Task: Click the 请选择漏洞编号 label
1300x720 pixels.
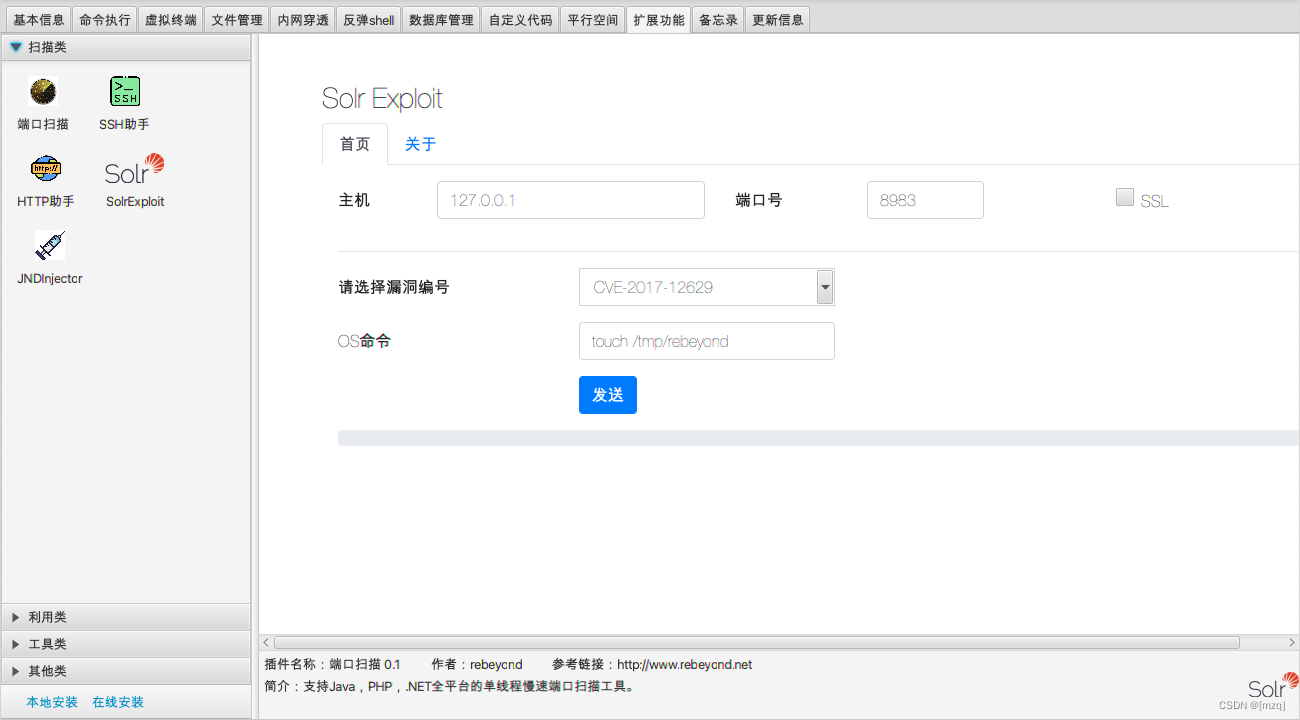Action: (x=394, y=287)
